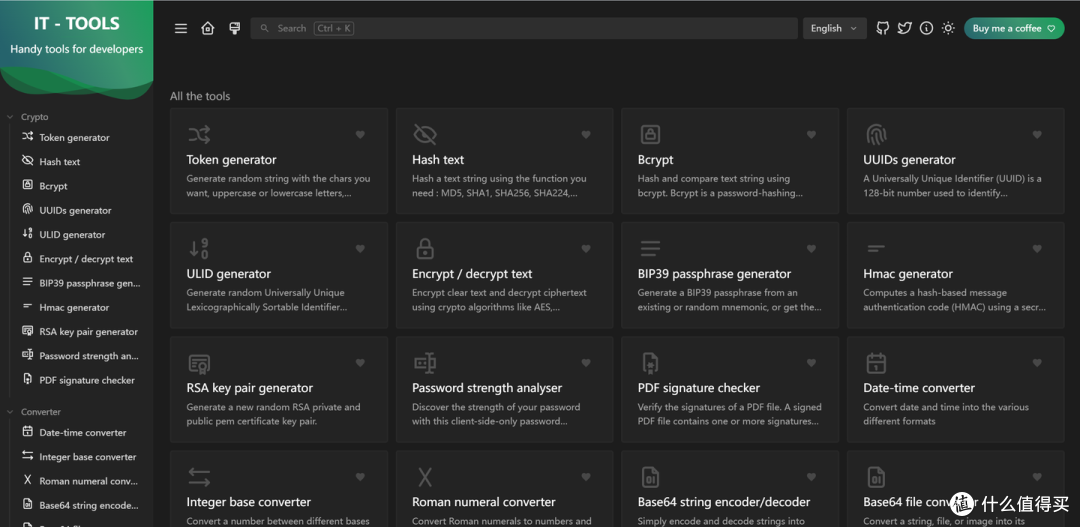
Task: Click the Search input field
Action: click(x=523, y=28)
